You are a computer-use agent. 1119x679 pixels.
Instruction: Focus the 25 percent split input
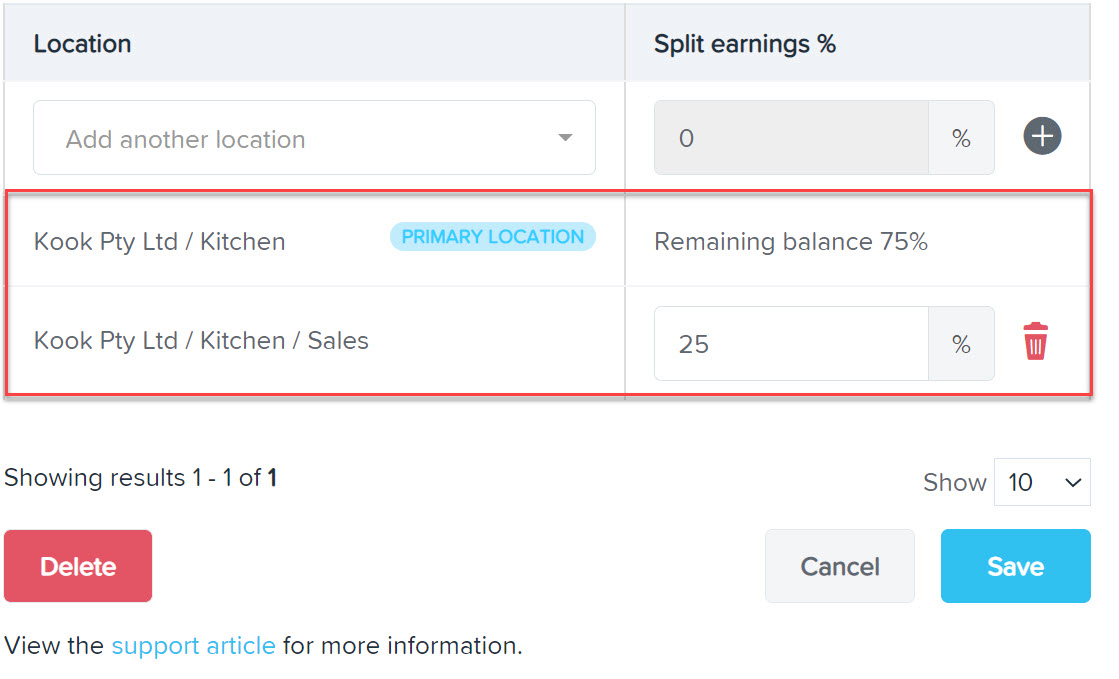791,343
